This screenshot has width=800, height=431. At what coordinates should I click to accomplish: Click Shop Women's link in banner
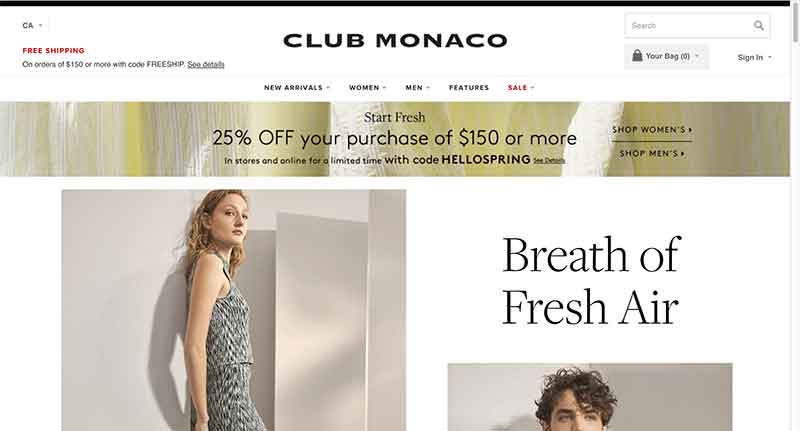pos(652,130)
